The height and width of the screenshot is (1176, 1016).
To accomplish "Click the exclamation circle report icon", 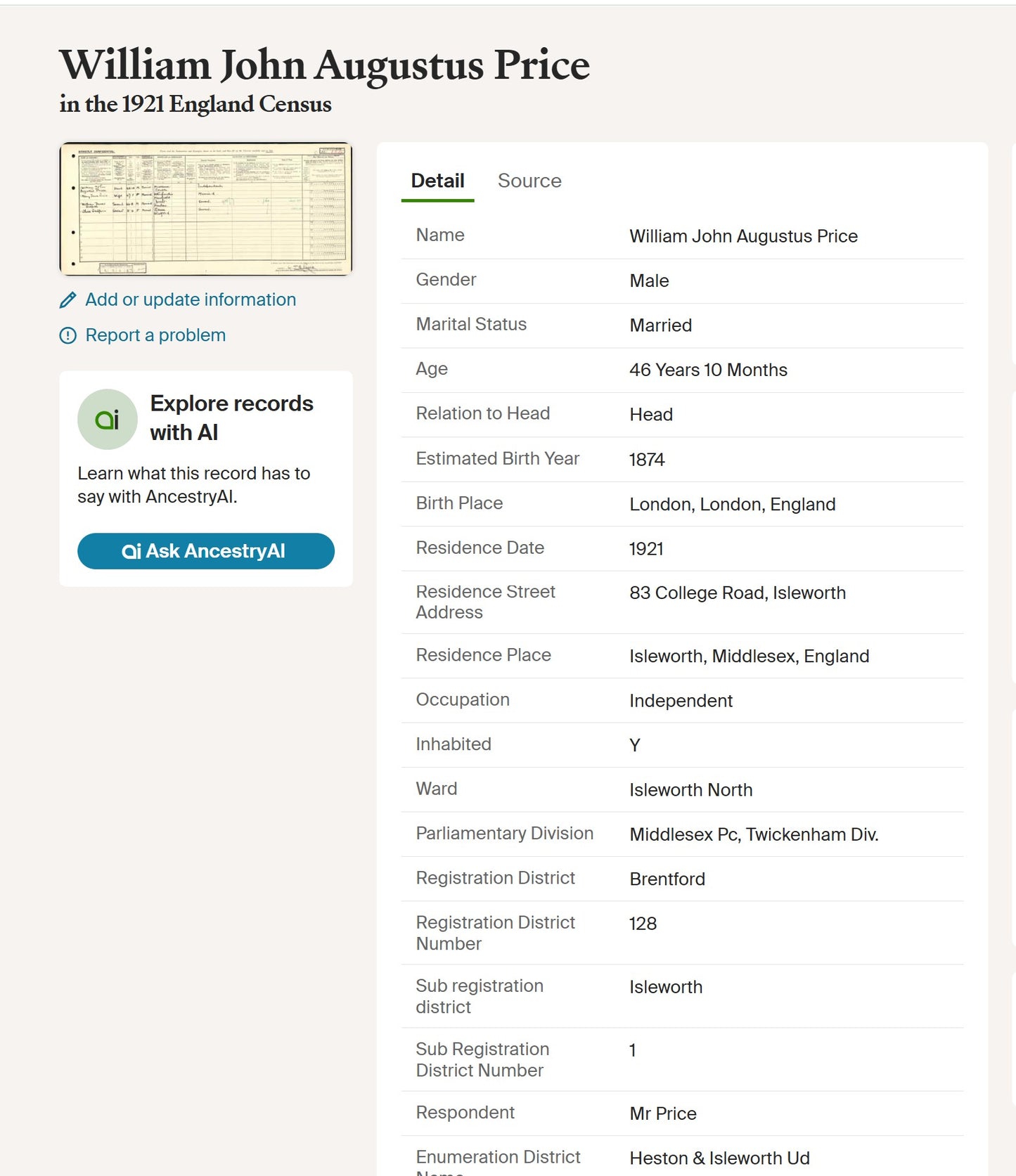I will click(x=67, y=335).
